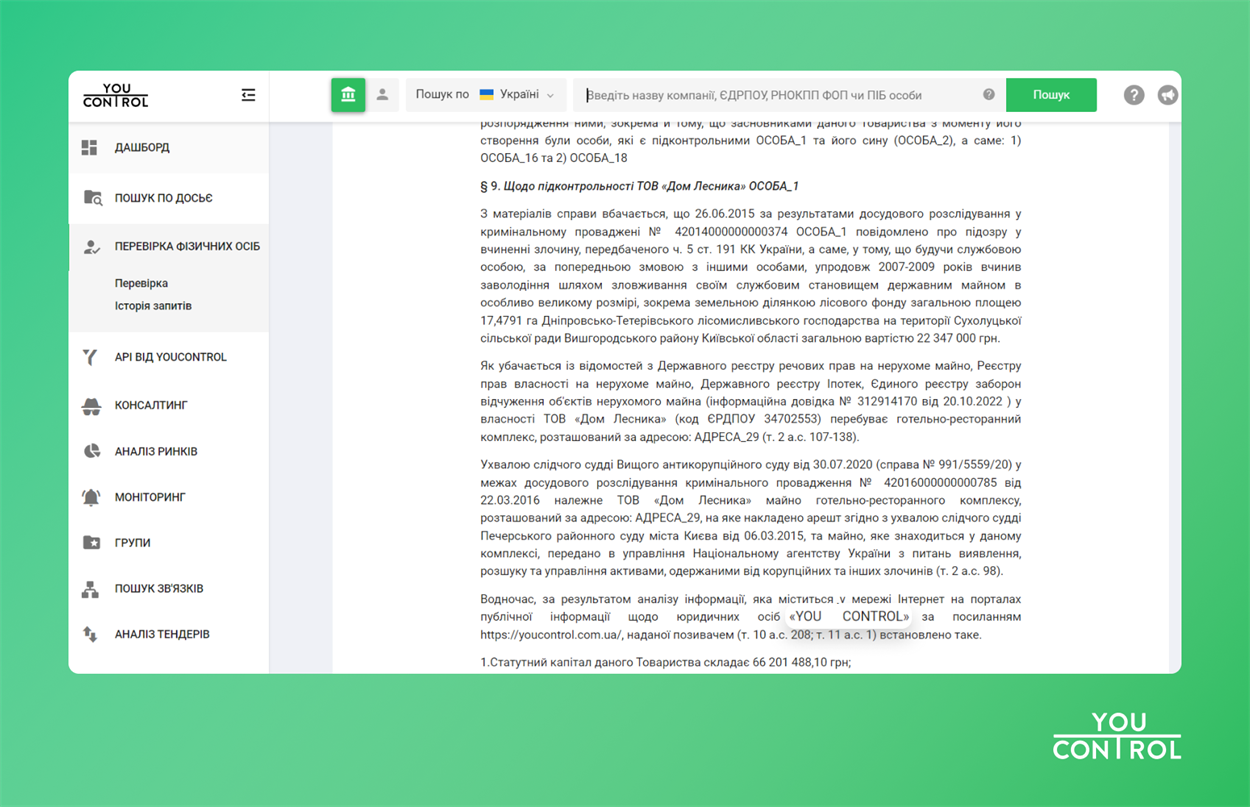Image resolution: width=1250 pixels, height=807 pixels.
Task: Click the 'API від YouControl' icon
Action: point(91,357)
